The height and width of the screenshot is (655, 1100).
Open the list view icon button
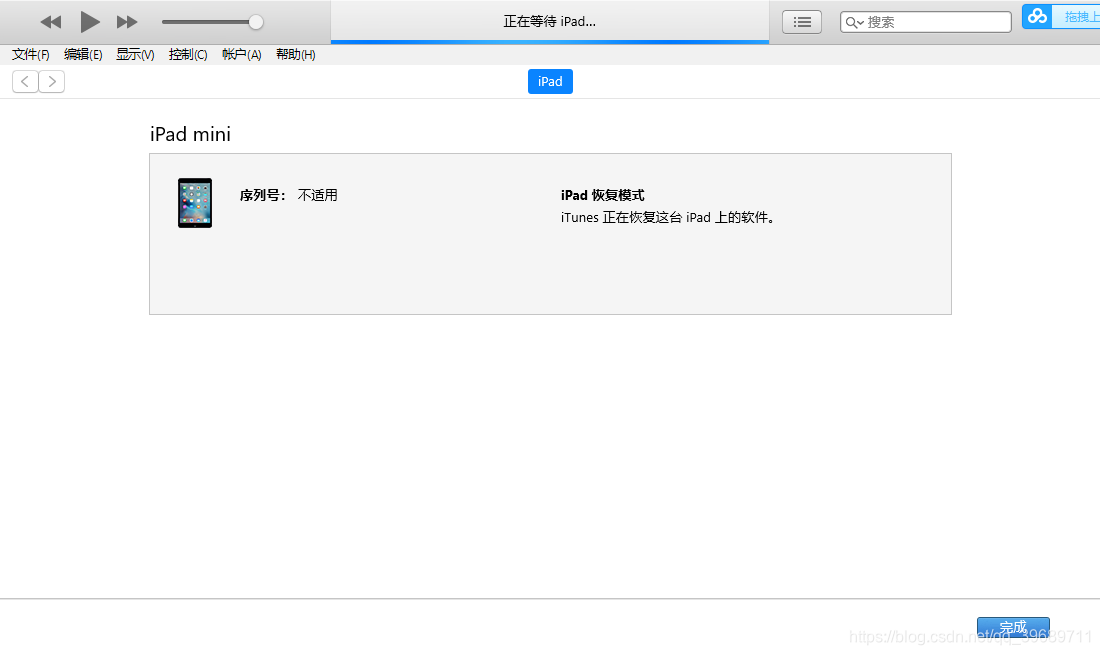[802, 22]
